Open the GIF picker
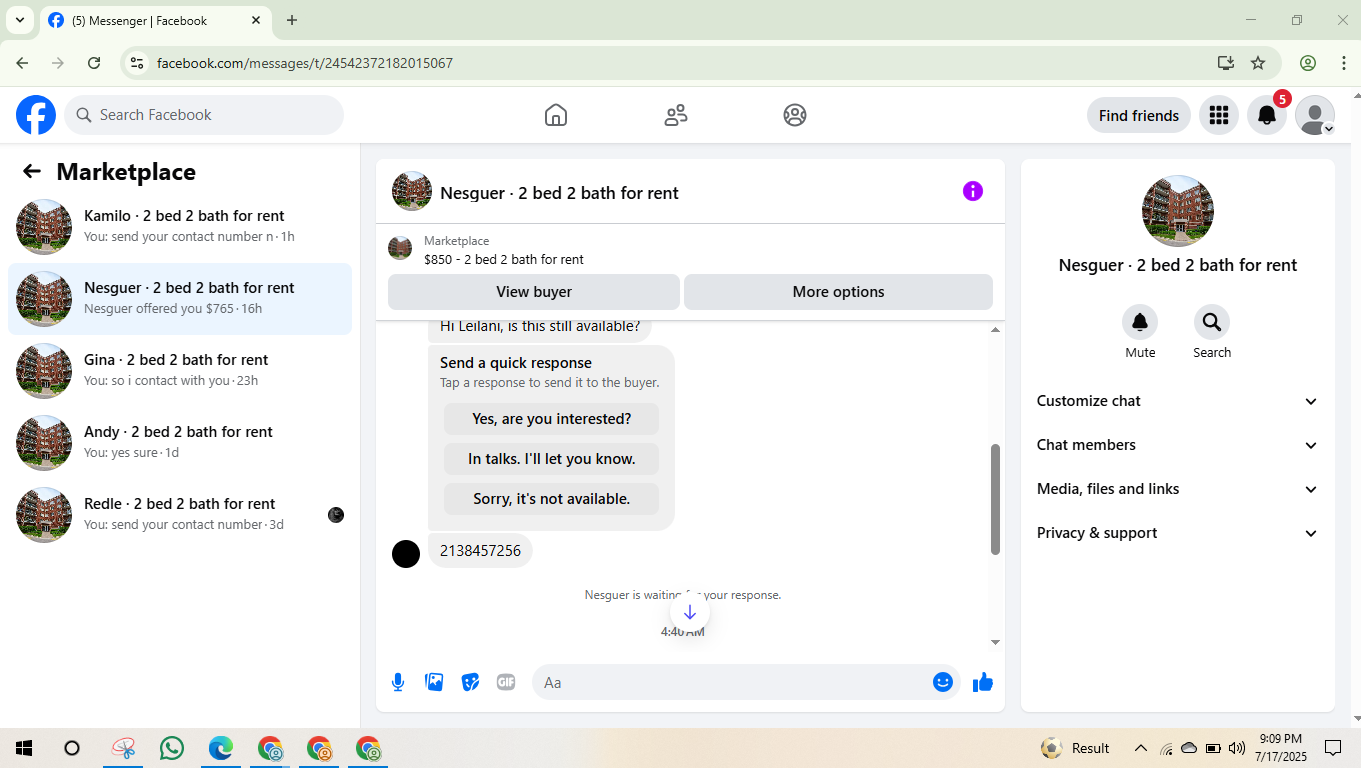 click(506, 682)
